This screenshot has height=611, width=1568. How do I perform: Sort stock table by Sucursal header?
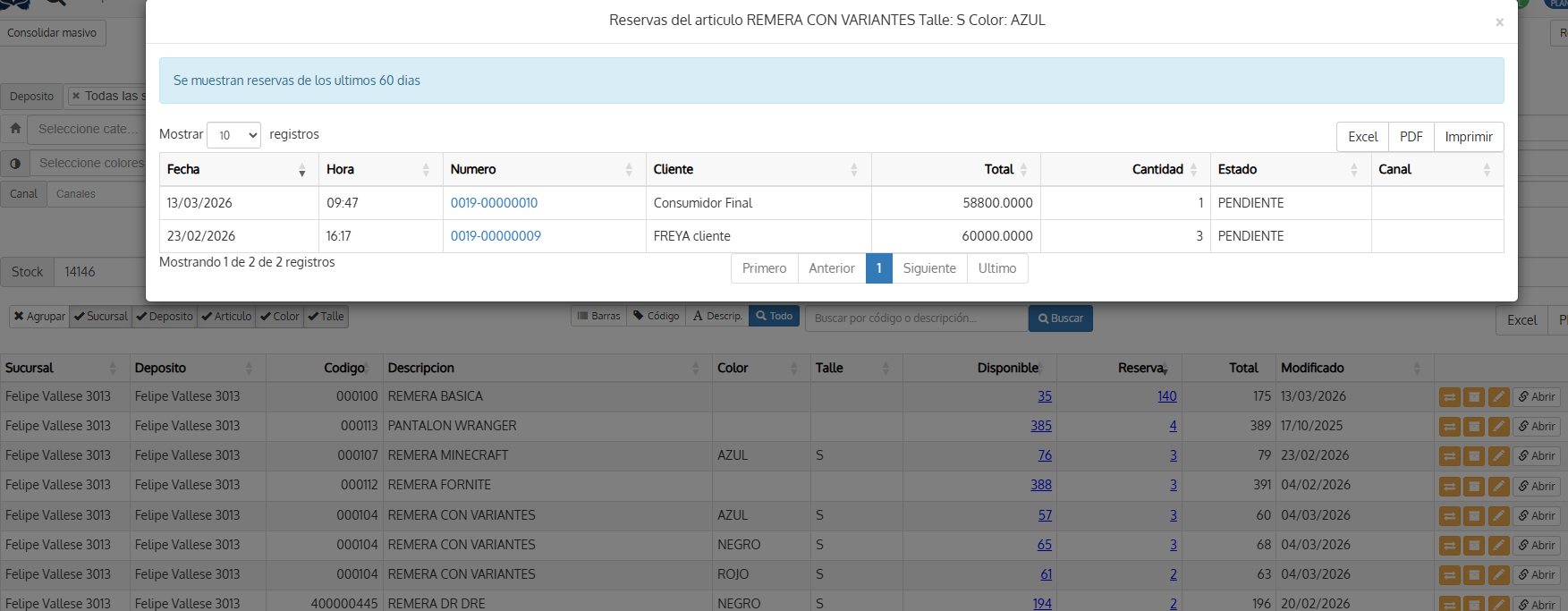pyautogui.click(x=64, y=368)
